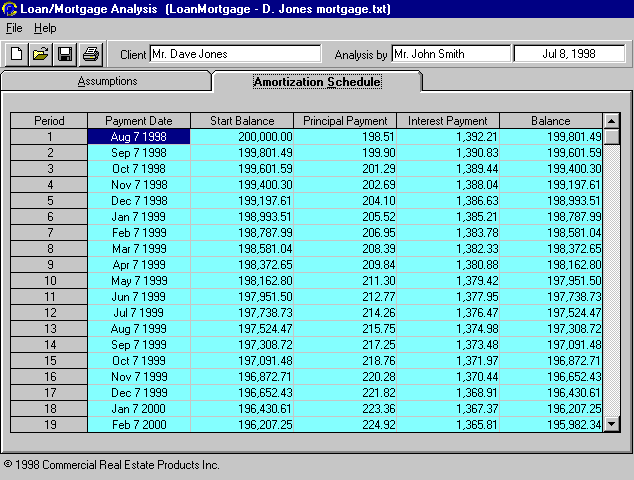Click principal payment cell 214.26
Screen dimensions: 634x480
(x=345, y=313)
